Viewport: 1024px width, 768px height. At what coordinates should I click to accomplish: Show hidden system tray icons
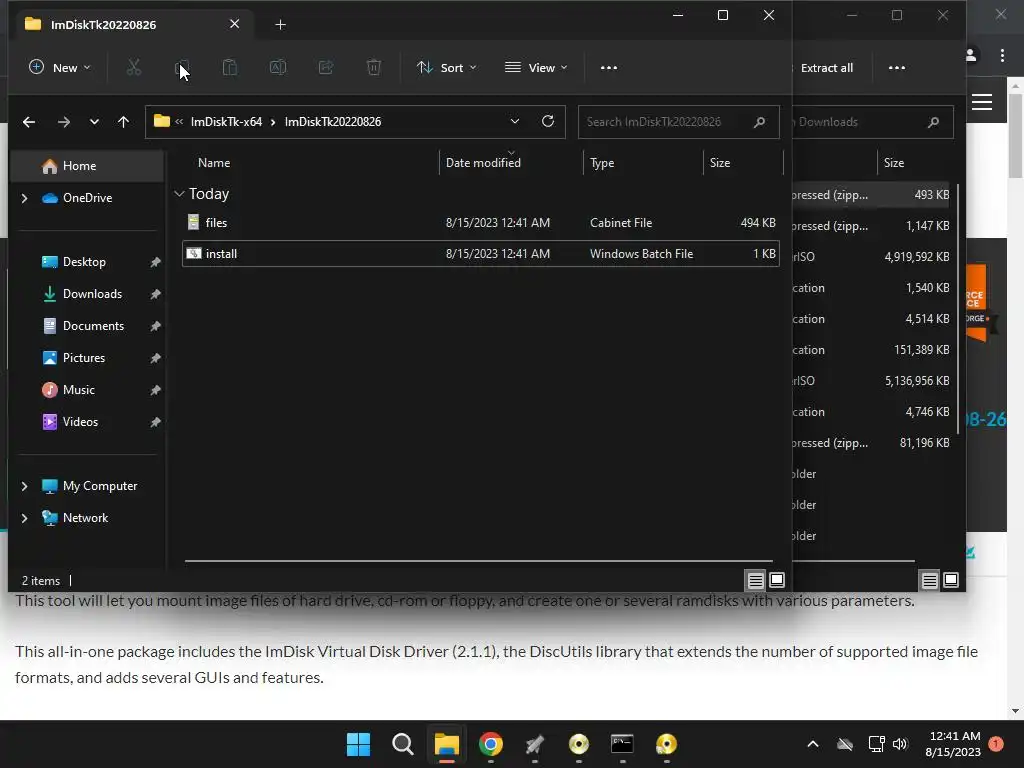pyautogui.click(x=813, y=744)
